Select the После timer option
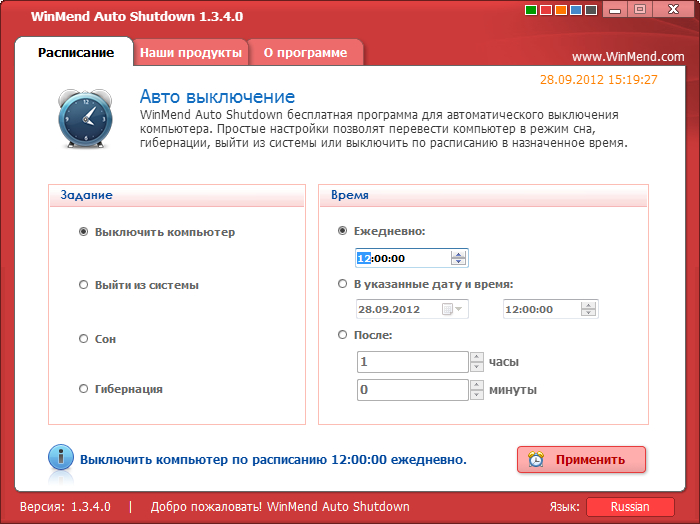700x524 pixels. click(x=343, y=335)
